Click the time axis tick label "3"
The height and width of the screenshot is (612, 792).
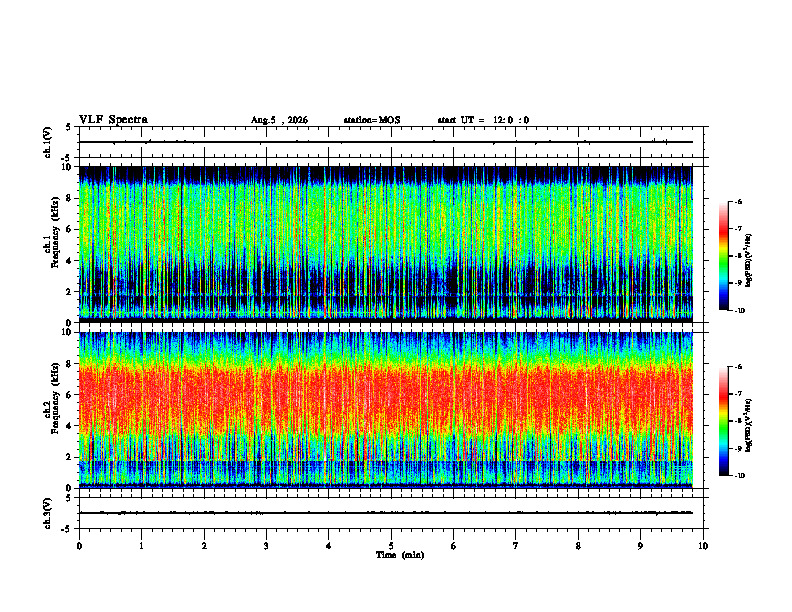click(x=266, y=546)
